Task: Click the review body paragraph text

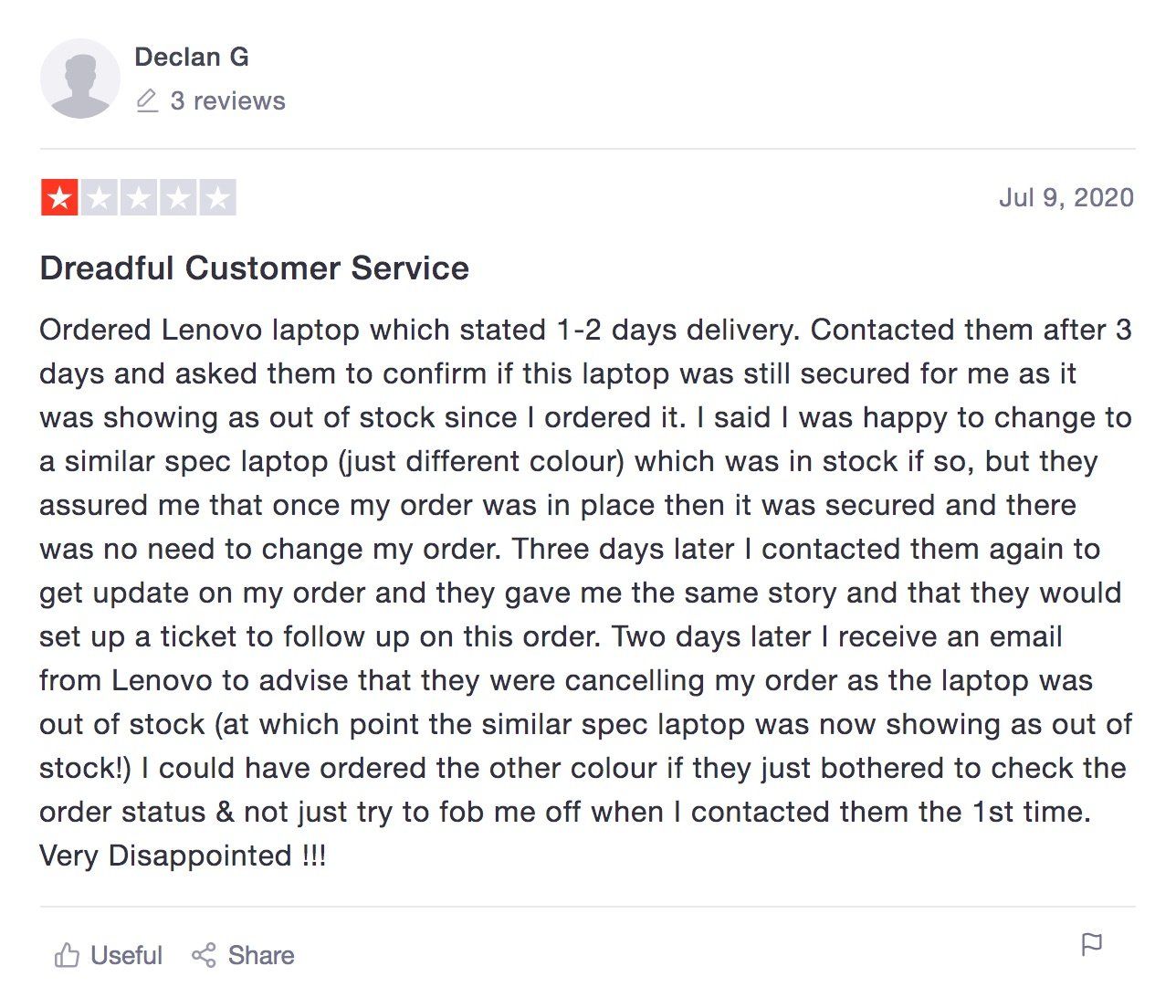Action: pos(586,593)
